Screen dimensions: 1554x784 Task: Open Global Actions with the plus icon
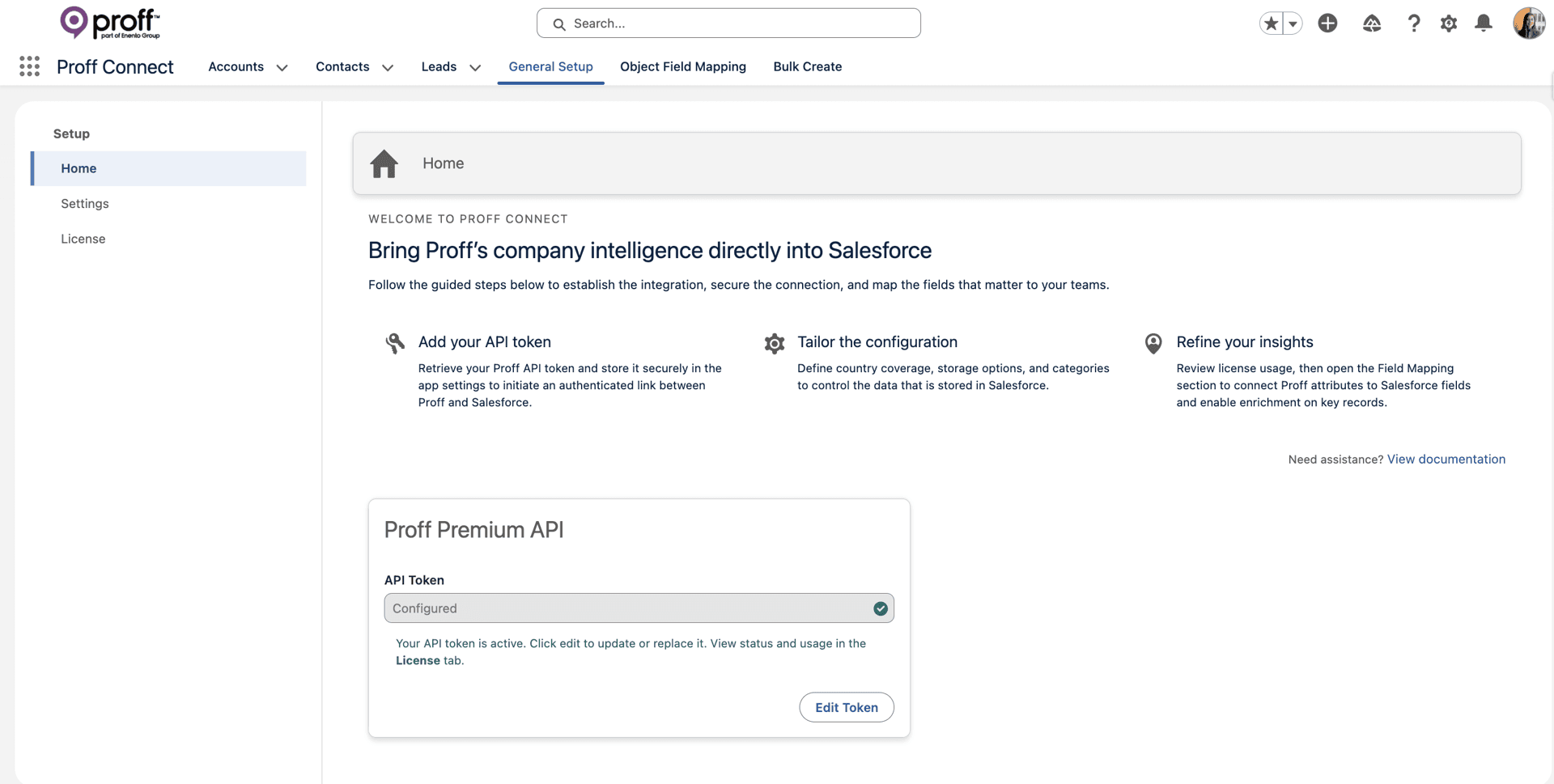click(1327, 23)
